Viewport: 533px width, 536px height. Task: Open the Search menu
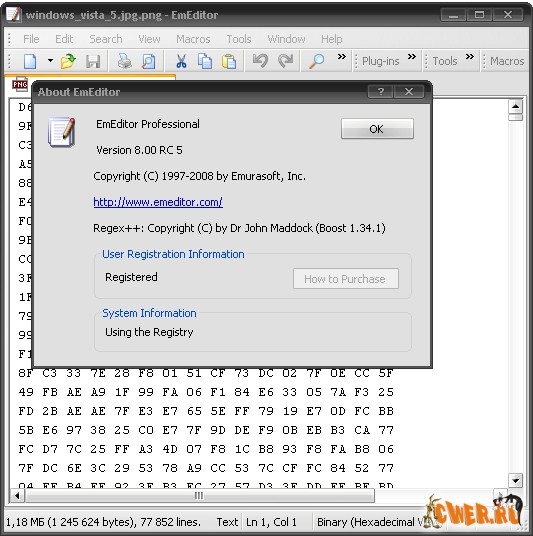[x=106, y=39]
